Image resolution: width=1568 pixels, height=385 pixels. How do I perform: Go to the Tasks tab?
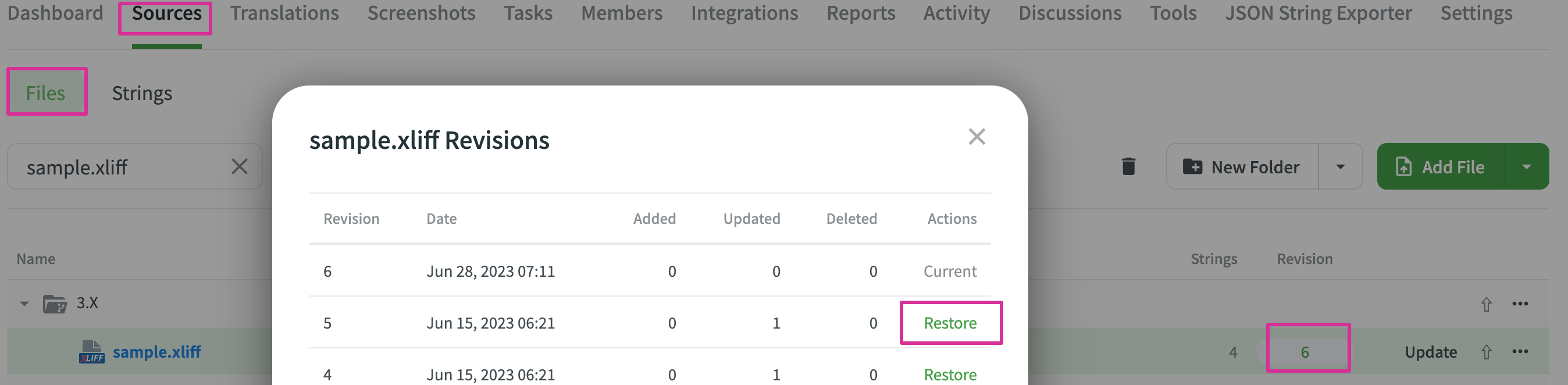coord(528,13)
